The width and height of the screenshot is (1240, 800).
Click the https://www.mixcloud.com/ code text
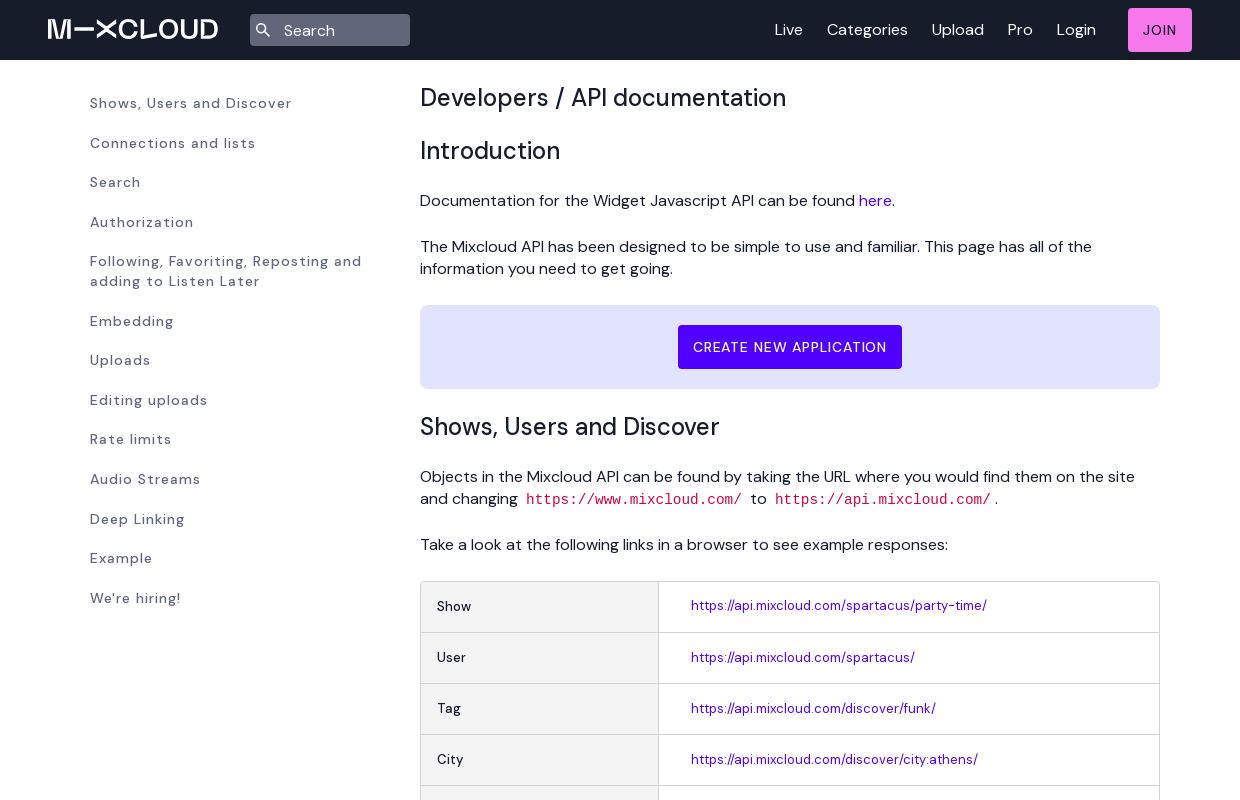pos(634,500)
